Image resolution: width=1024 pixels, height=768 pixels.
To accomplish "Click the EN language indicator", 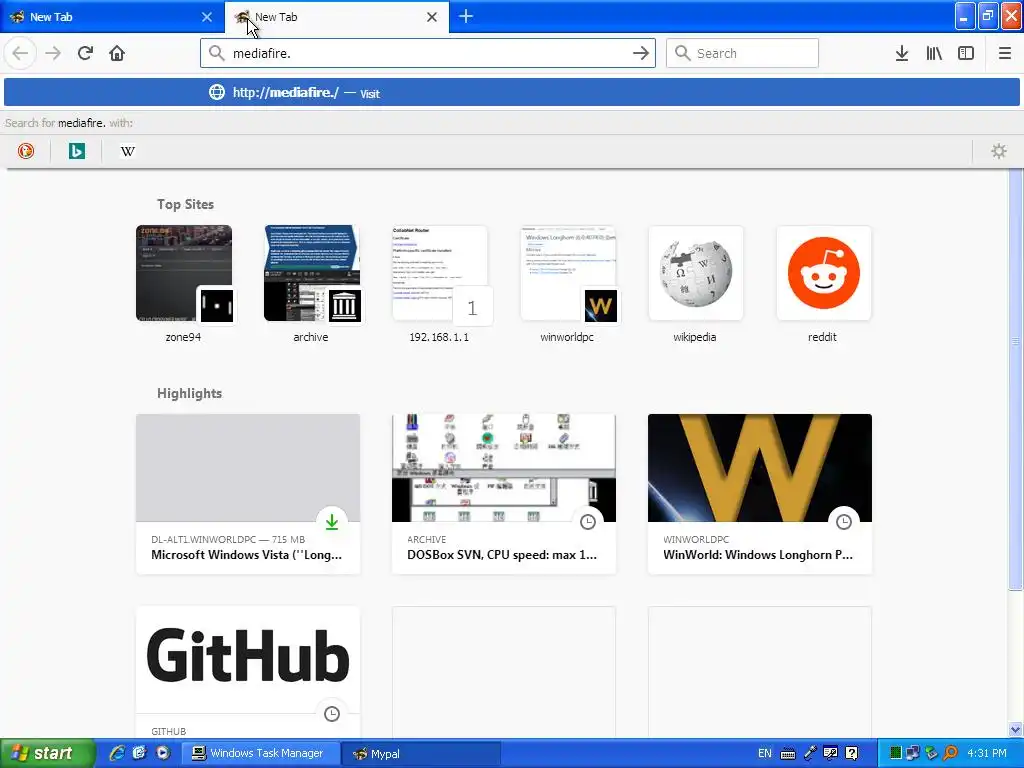I will point(765,754).
